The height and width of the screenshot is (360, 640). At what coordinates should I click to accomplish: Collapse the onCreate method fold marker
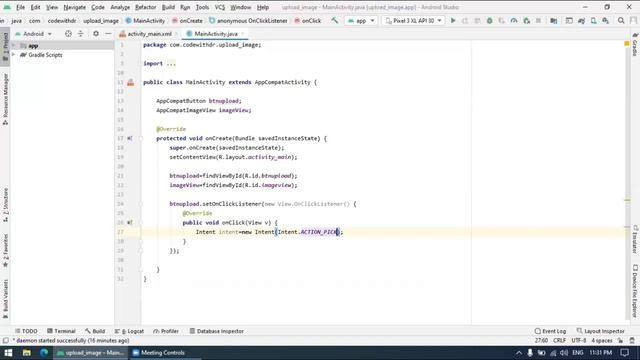[x=141, y=138]
